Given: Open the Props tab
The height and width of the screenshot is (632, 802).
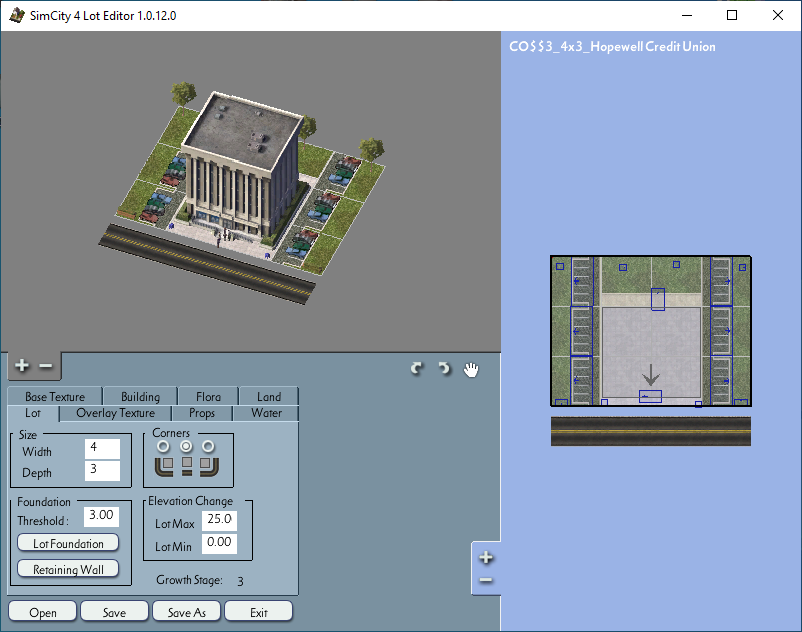Looking at the screenshot, I should 202,413.
